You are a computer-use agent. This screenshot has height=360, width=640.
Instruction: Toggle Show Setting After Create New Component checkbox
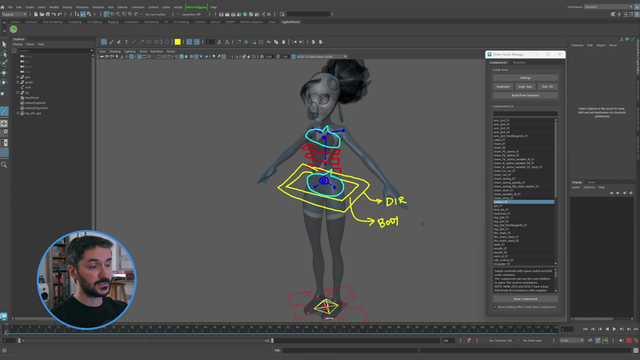tap(495, 307)
